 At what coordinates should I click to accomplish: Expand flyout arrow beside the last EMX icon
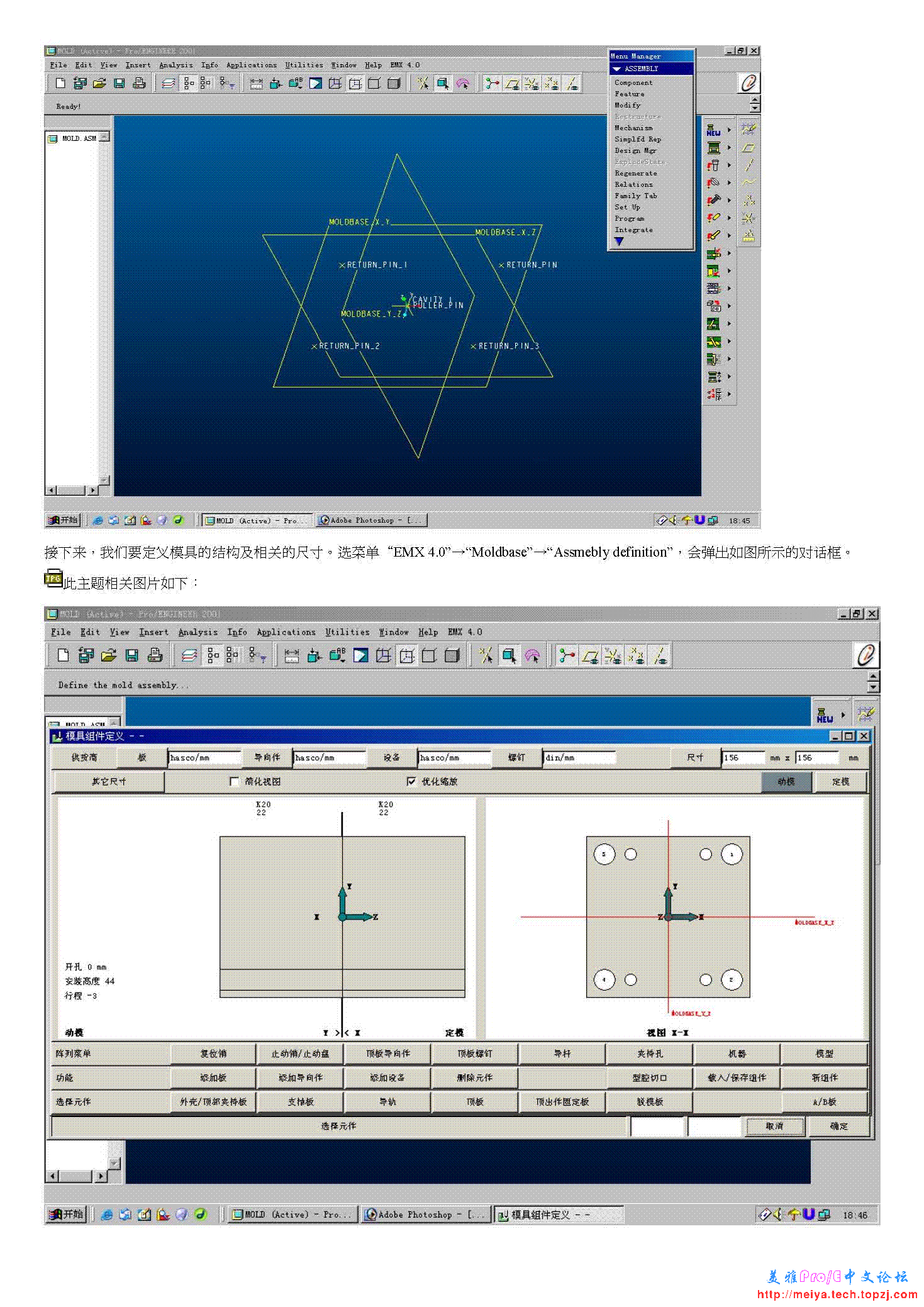click(729, 394)
